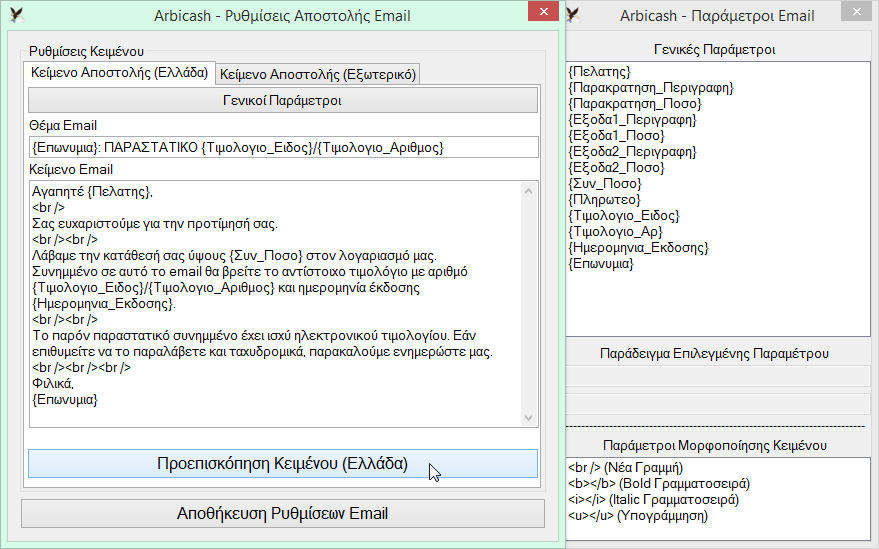The height and width of the screenshot is (549, 879).
Task: Select {Εξοδα2_Ποσο} parameter
Action: click(616, 168)
